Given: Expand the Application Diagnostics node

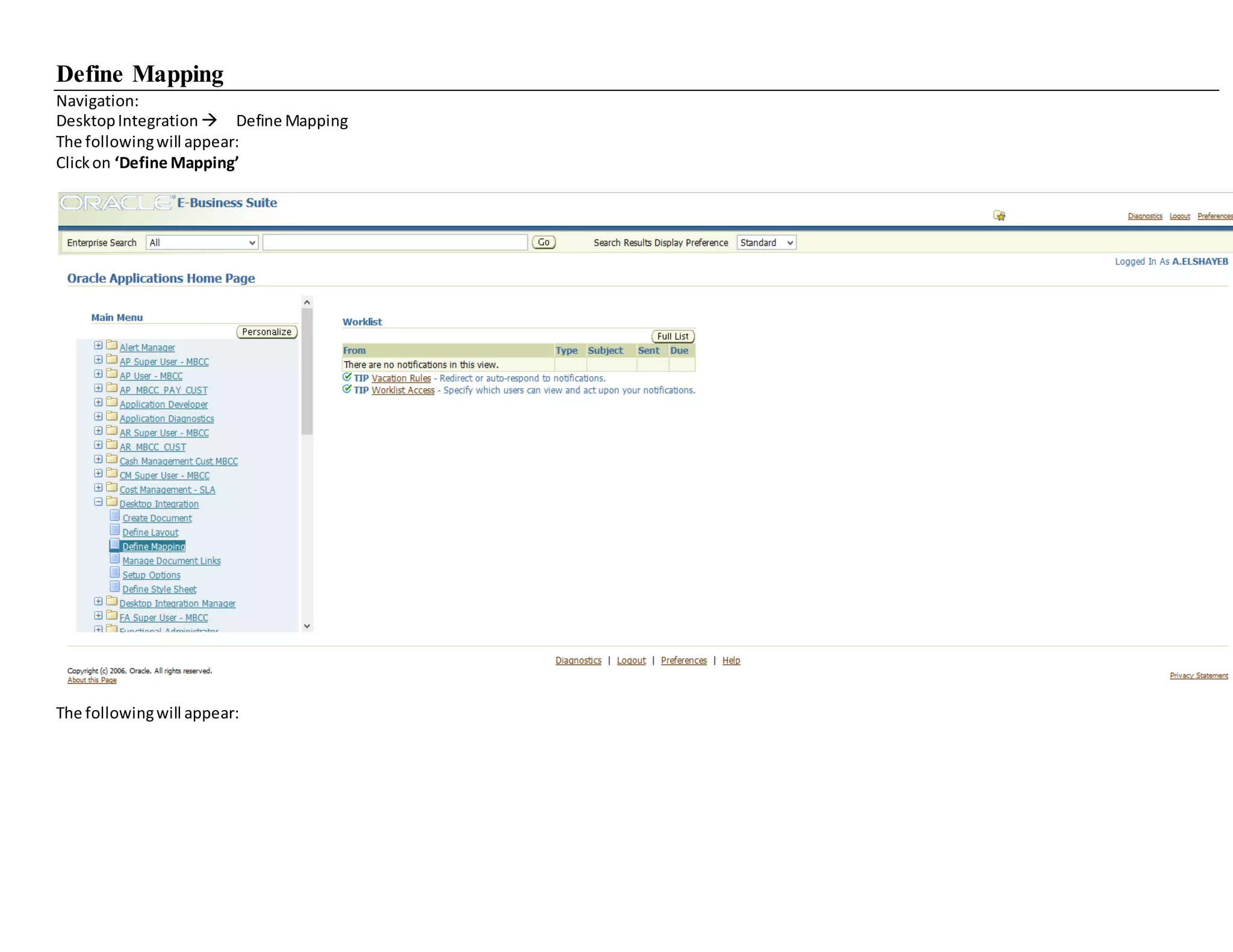Looking at the screenshot, I should coord(98,417).
